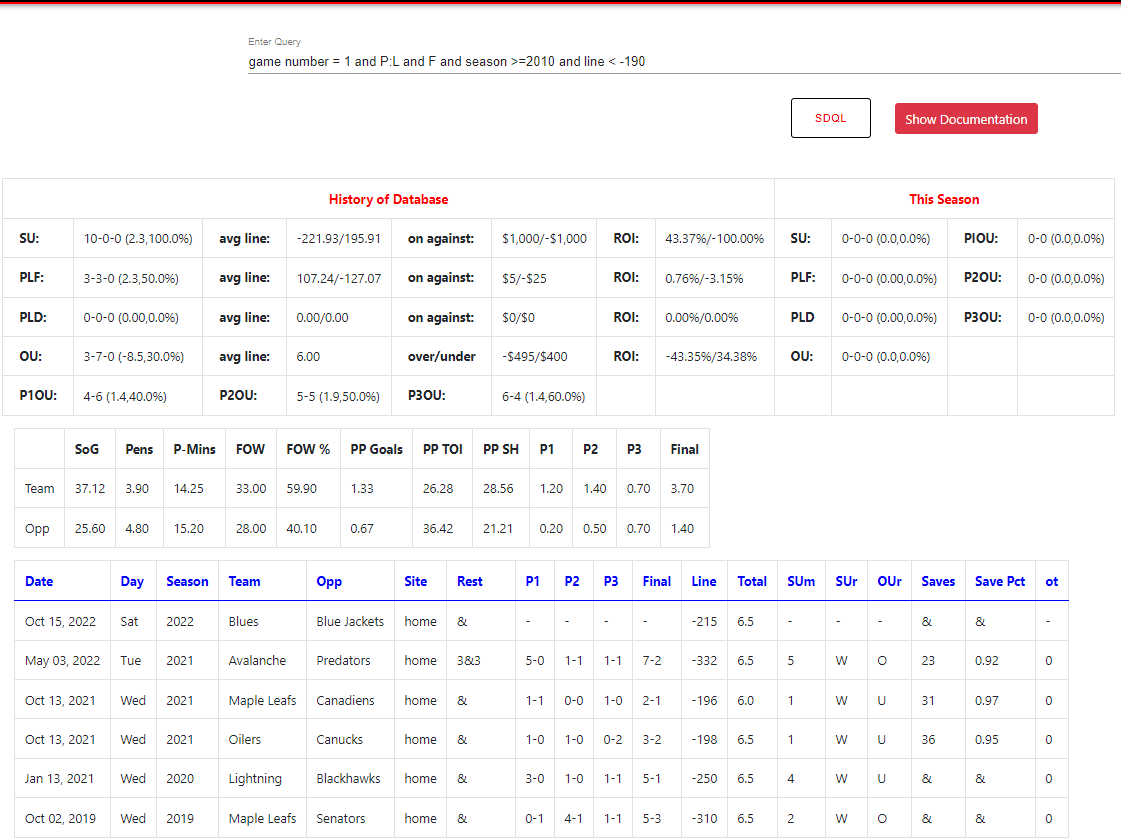This screenshot has height=838, width=1121.
Task: Click the 7-2 final score cell
Action: 651,661
